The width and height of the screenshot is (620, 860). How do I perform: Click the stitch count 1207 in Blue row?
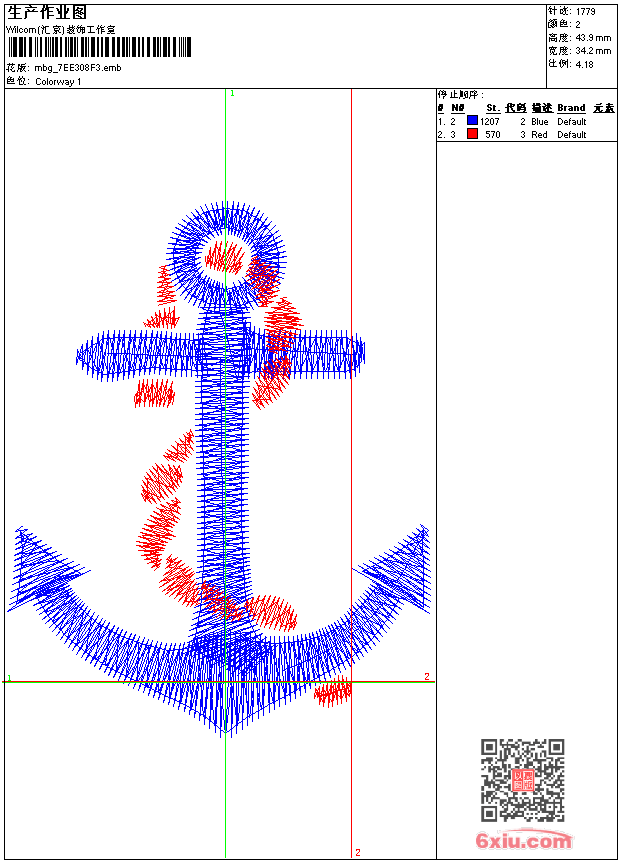[x=490, y=122]
